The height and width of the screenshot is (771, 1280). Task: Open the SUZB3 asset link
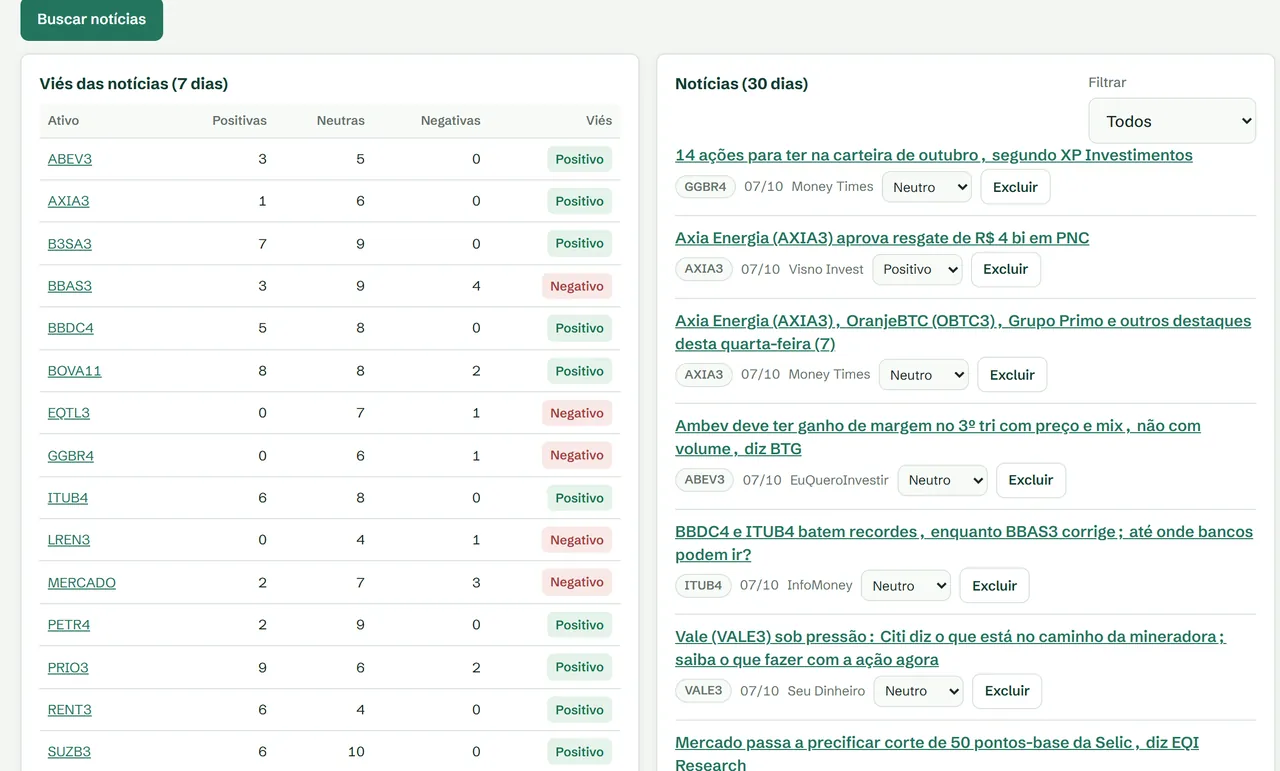point(69,752)
